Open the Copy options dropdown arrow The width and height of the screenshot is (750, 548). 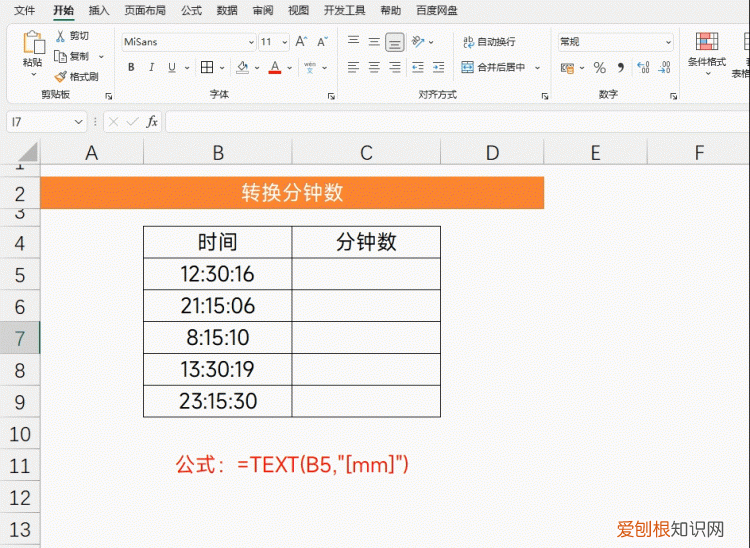tap(101, 56)
